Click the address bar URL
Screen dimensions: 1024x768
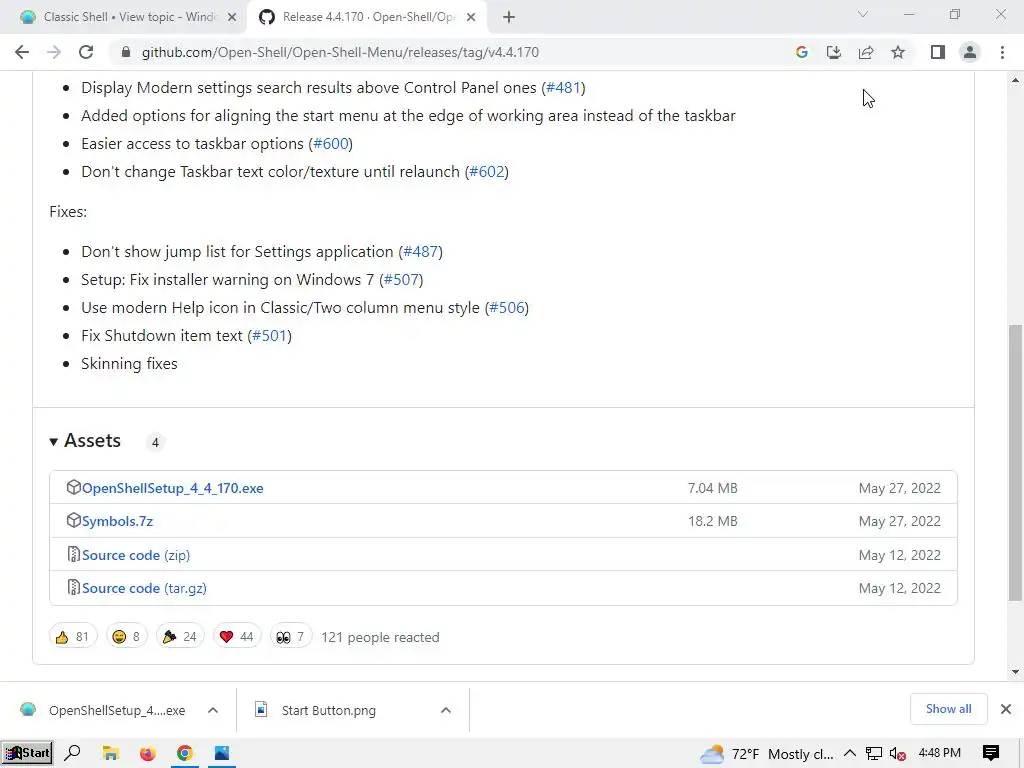340,52
